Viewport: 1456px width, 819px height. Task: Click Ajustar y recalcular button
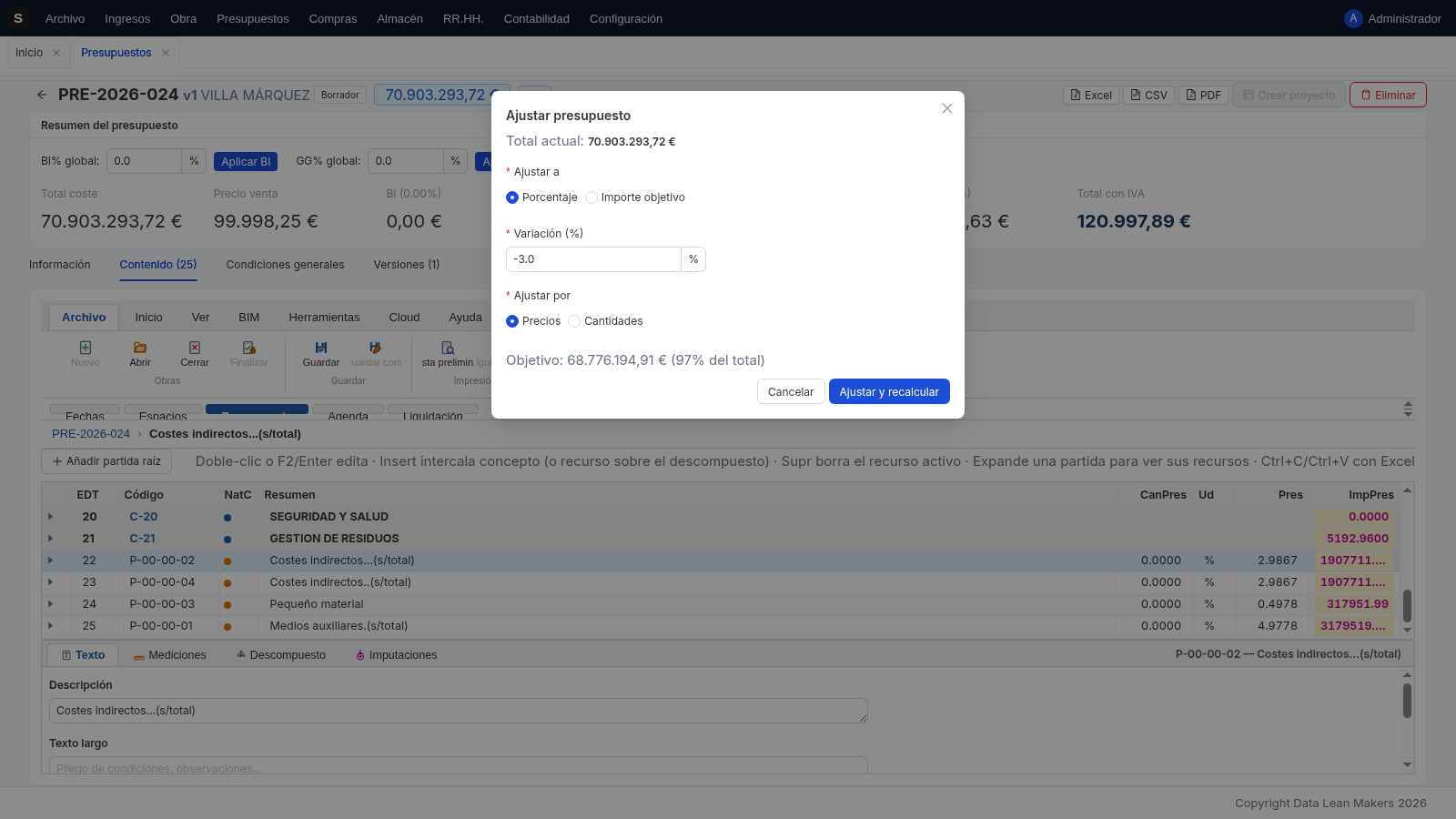click(x=889, y=391)
